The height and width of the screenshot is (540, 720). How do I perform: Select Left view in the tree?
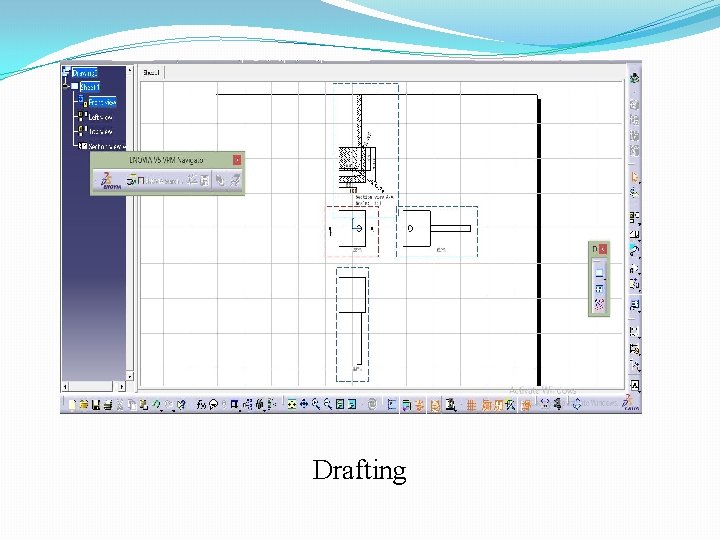[100, 117]
